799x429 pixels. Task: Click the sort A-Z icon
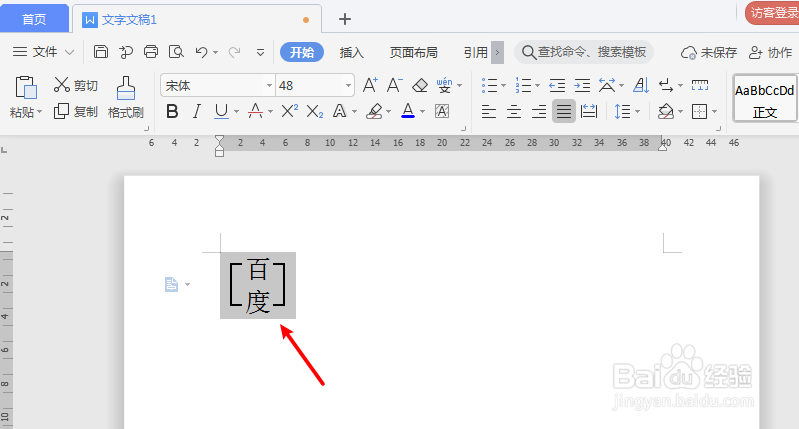coord(641,85)
